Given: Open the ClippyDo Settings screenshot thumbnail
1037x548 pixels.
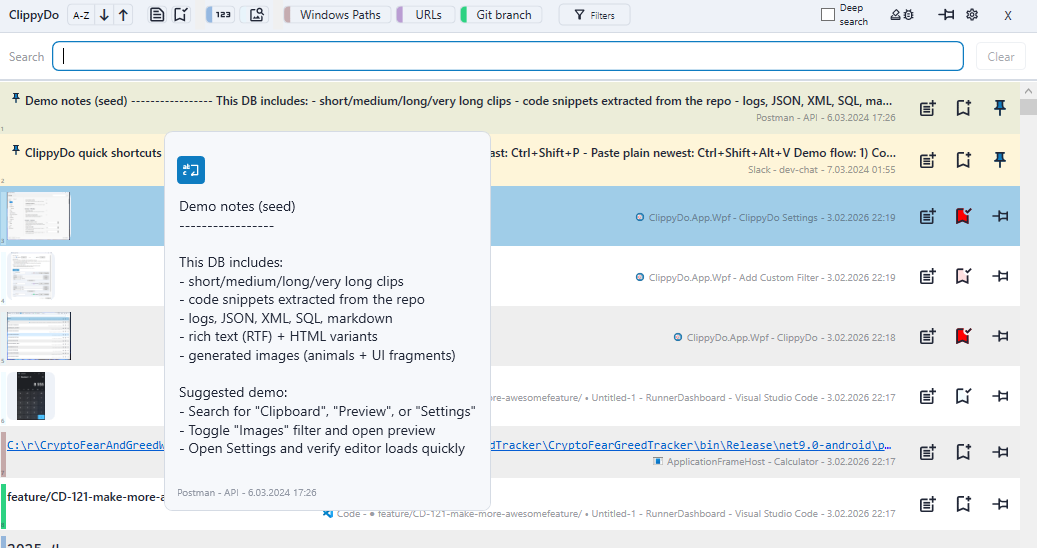Looking at the screenshot, I should [x=38, y=216].
